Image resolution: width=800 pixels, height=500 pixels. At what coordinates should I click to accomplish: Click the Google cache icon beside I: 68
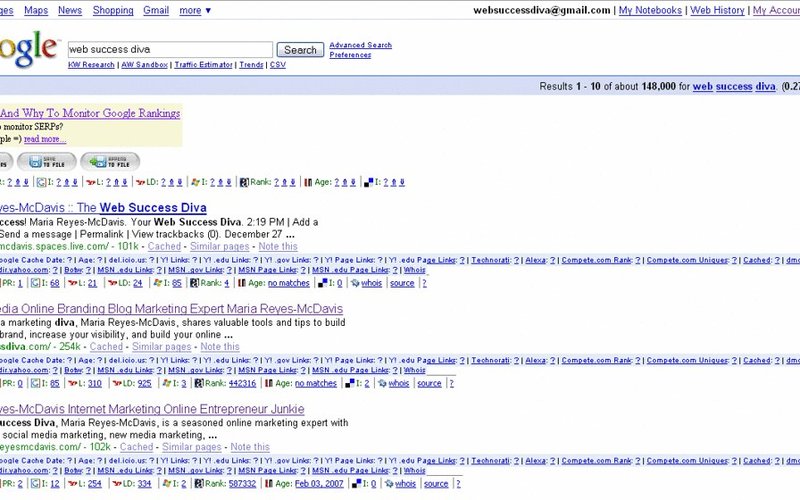[x=35, y=283]
